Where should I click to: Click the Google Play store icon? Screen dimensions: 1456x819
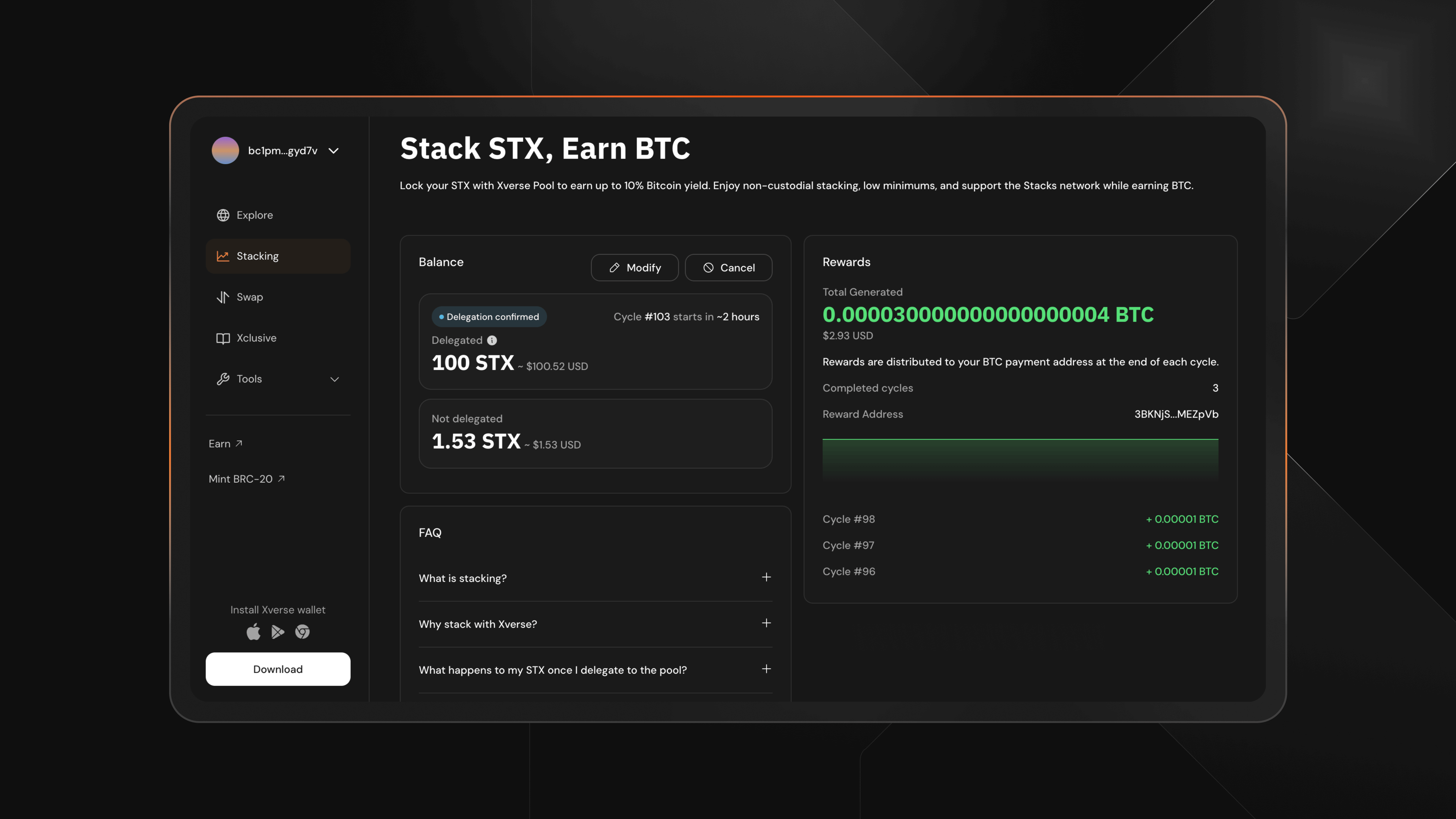point(278,632)
